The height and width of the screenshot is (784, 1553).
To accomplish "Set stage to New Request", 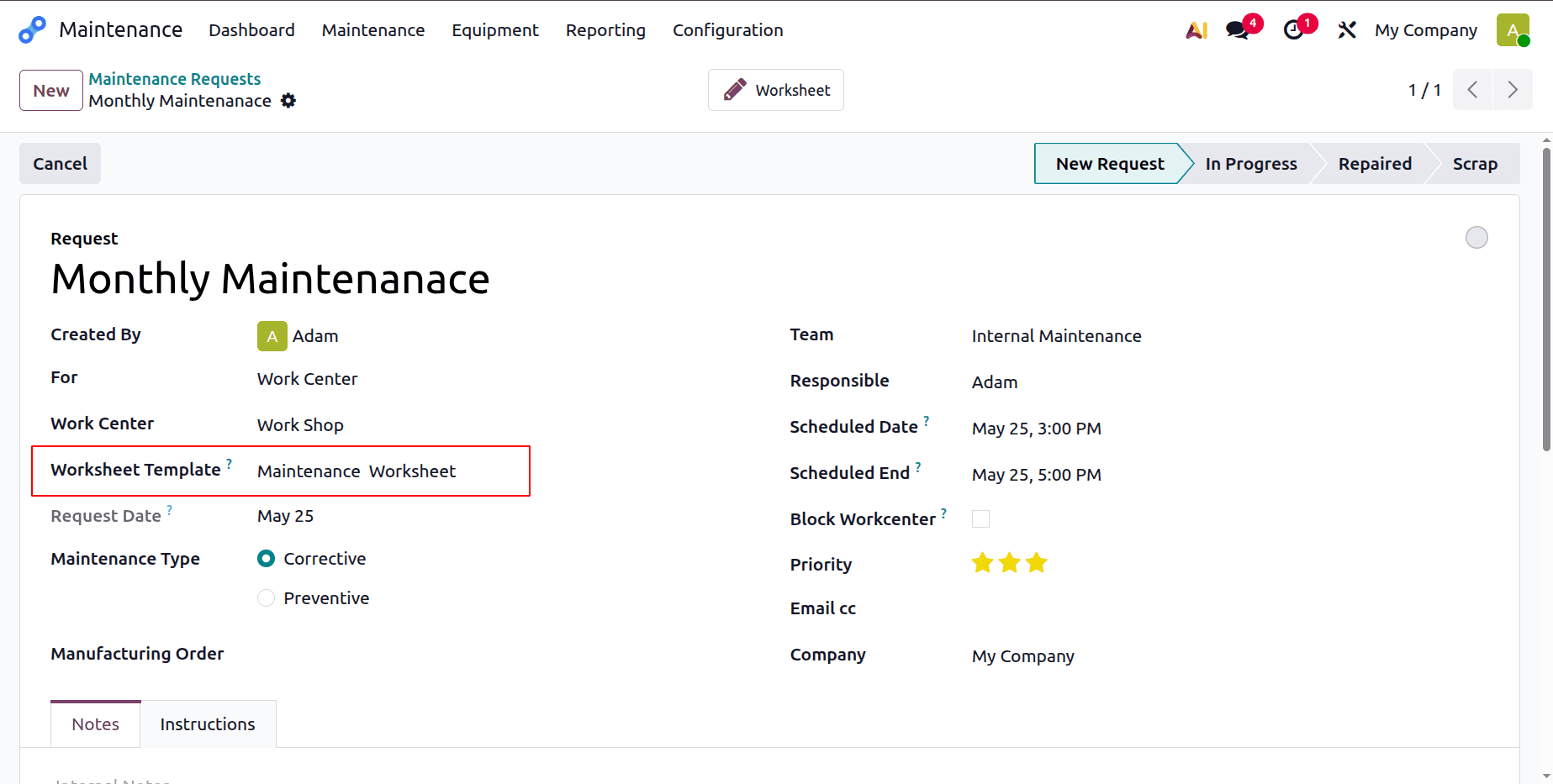I will click(1110, 164).
